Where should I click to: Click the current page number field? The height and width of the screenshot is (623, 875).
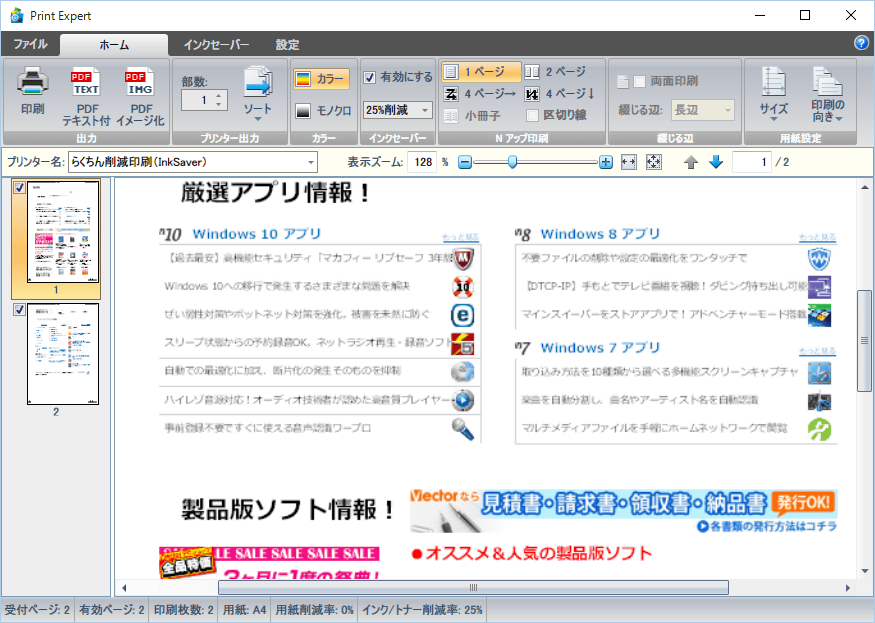coord(751,162)
